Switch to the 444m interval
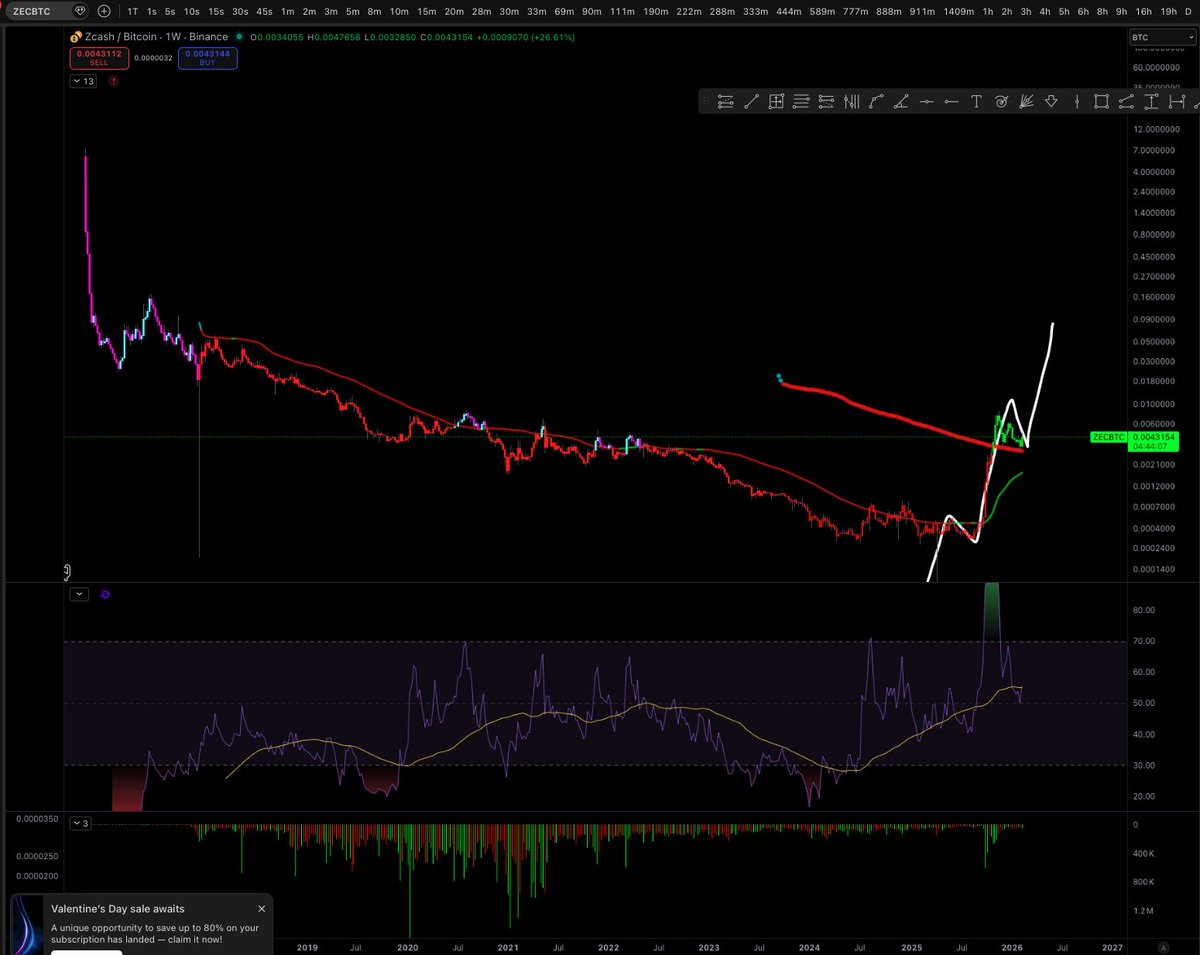The width and height of the screenshot is (1200, 955). [789, 11]
